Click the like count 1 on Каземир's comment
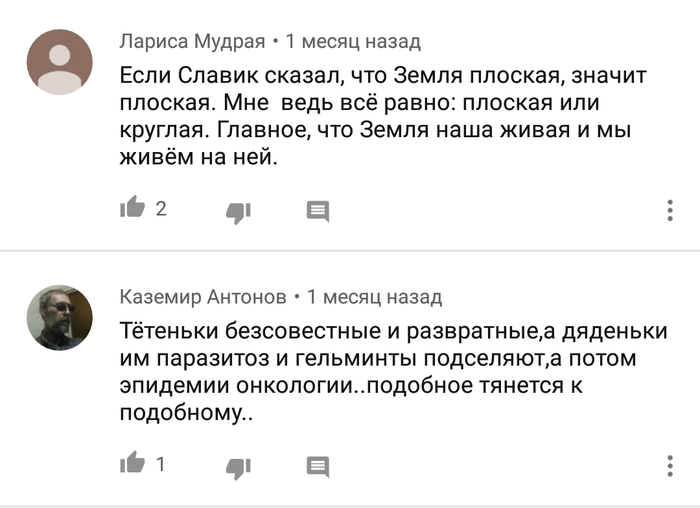 click(161, 465)
